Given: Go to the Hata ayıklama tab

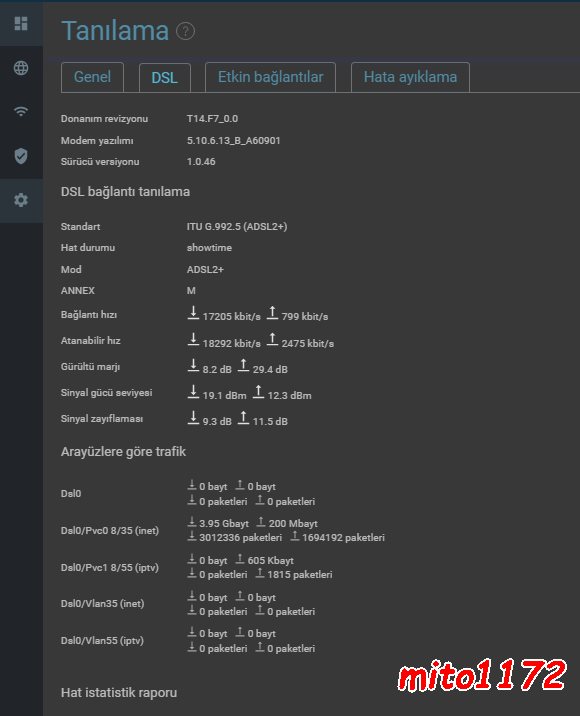Looking at the screenshot, I should pyautogui.click(x=410, y=77).
